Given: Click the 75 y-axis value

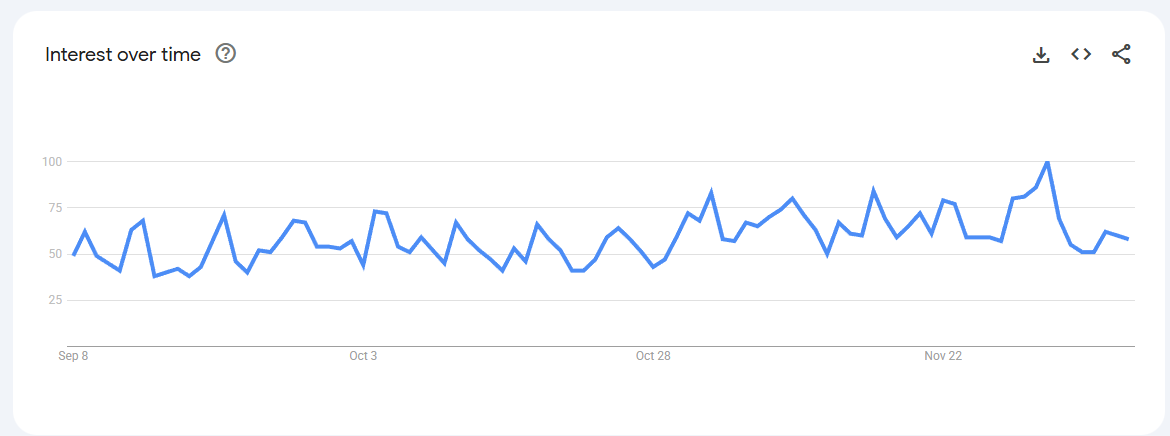Looking at the screenshot, I should coord(55,208).
